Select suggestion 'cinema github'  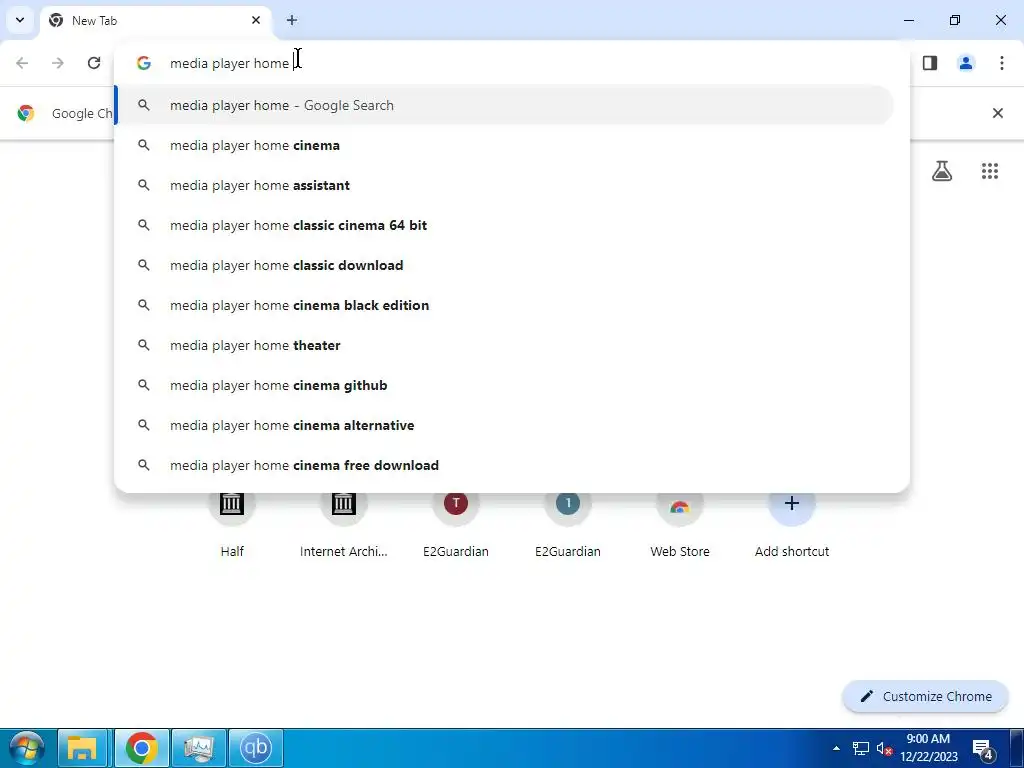click(x=504, y=385)
